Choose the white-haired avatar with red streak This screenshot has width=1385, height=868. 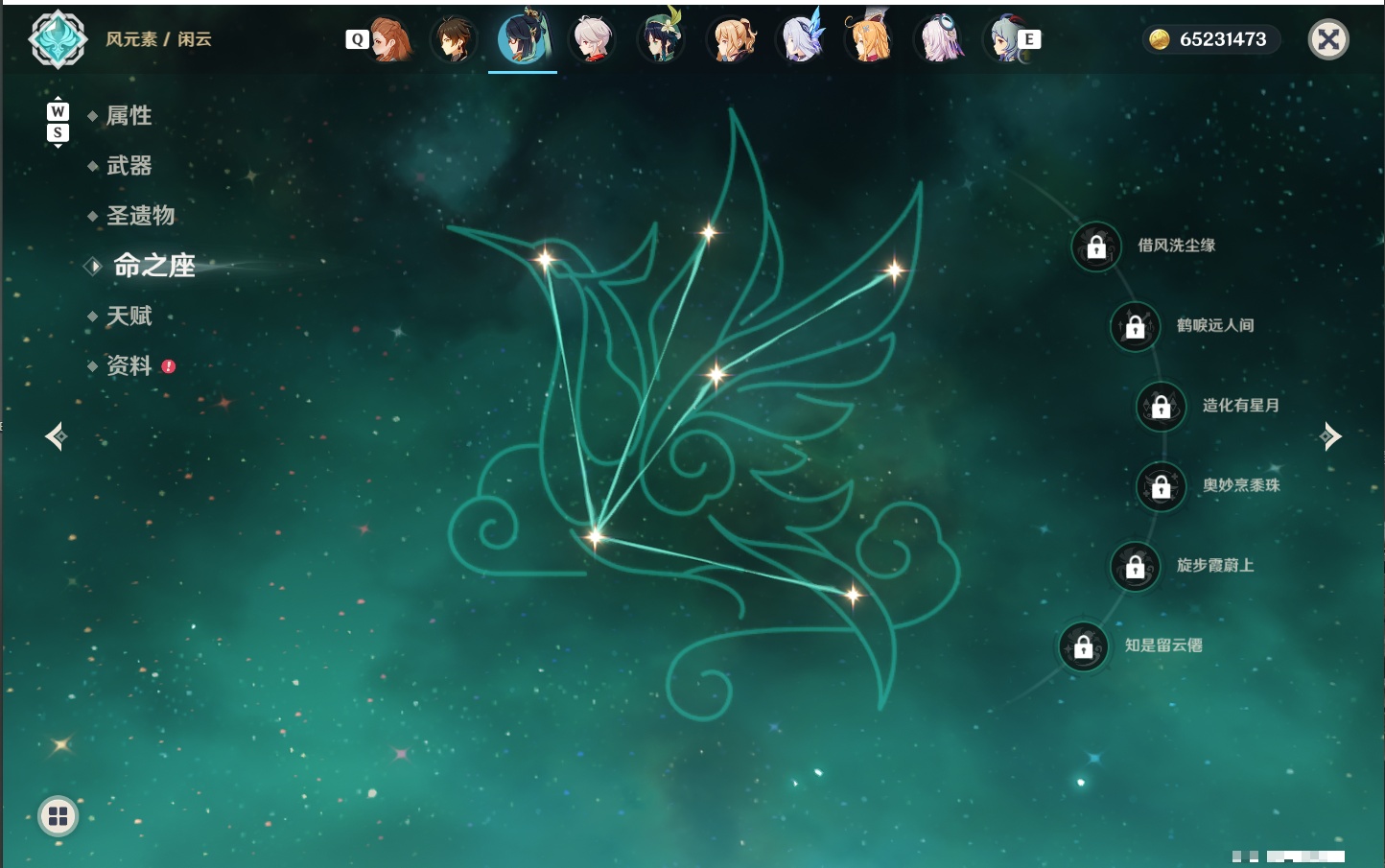[592, 39]
